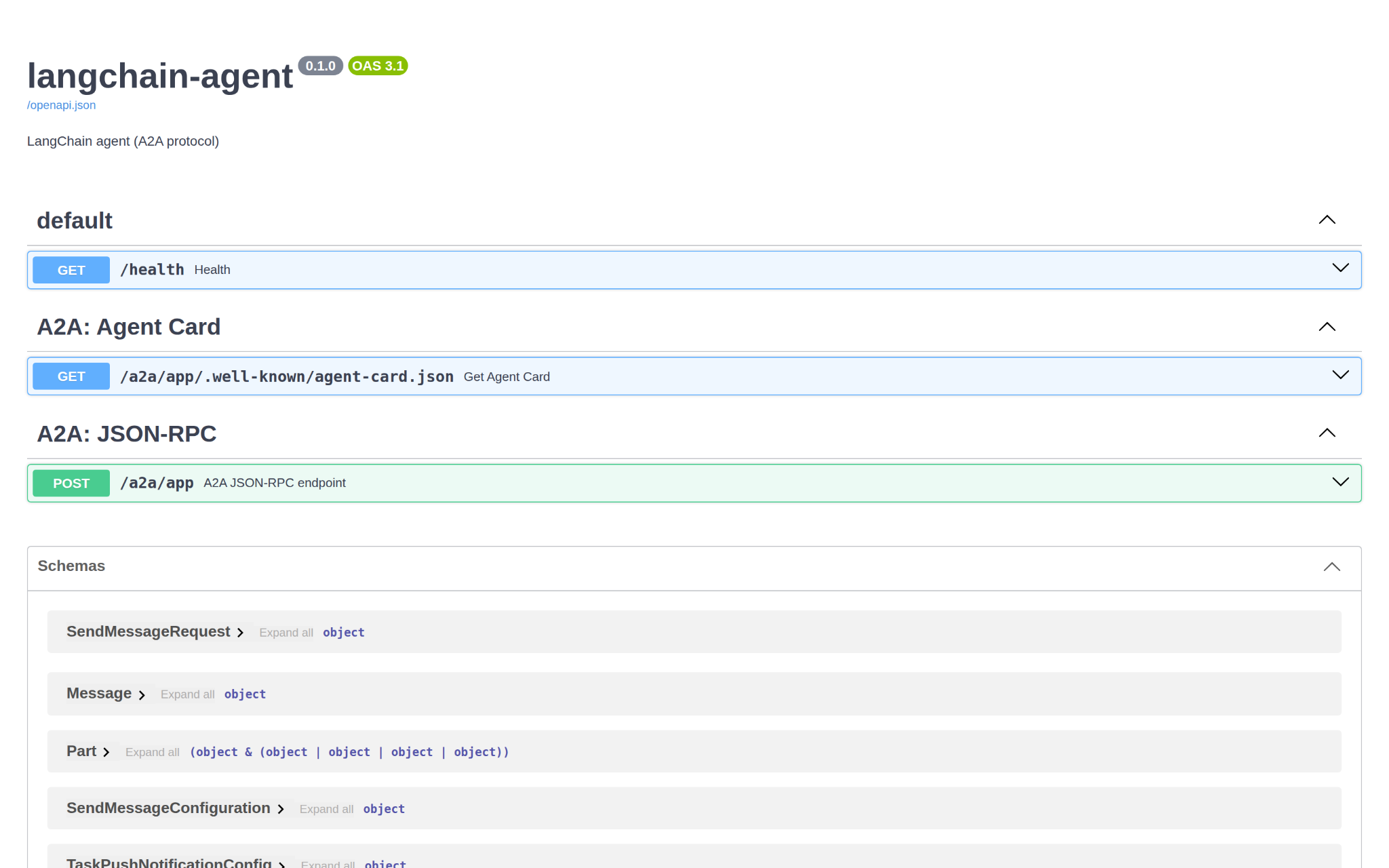Screen dimensions: 1389x868
Task: Expand the SendMessageConfiguration schema arrow
Action: pyautogui.click(x=281, y=809)
